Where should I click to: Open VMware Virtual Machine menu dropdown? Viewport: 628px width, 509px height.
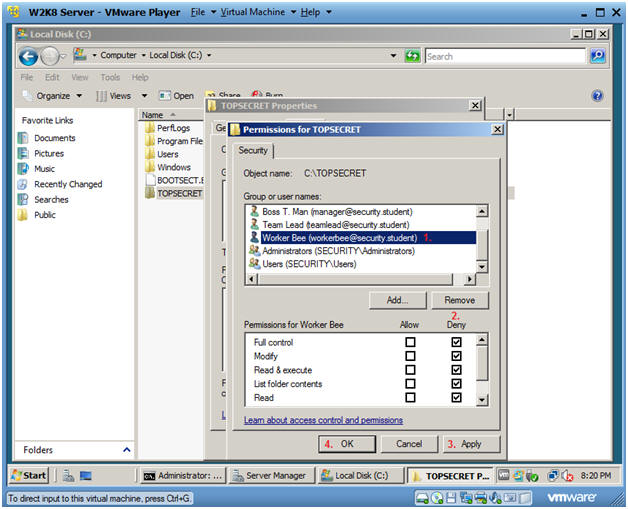click(x=258, y=12)
